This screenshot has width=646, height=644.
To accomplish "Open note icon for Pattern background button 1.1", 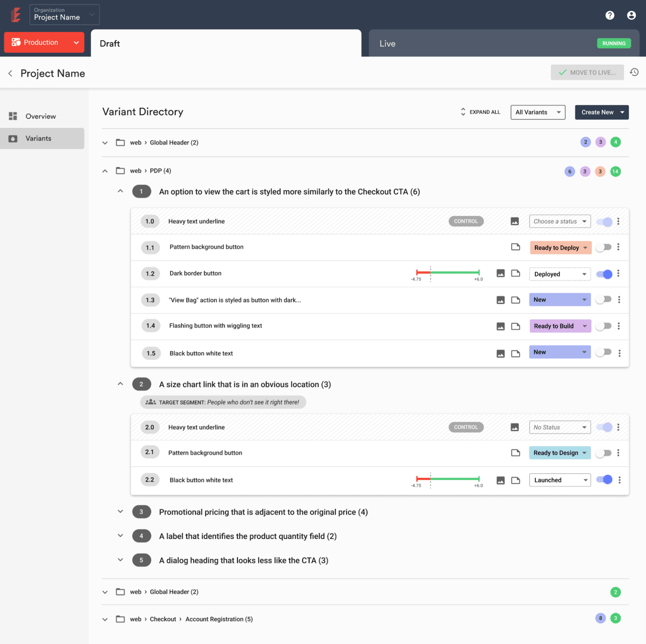I will (515, 247).
